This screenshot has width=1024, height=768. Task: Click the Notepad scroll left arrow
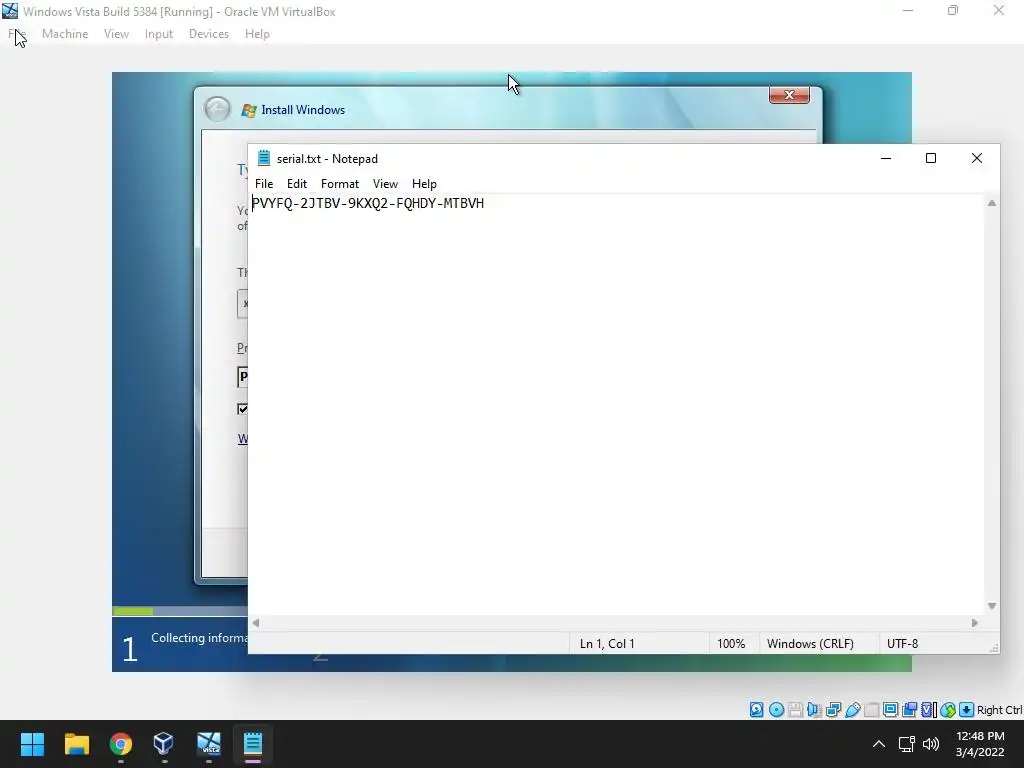[256, 623]
